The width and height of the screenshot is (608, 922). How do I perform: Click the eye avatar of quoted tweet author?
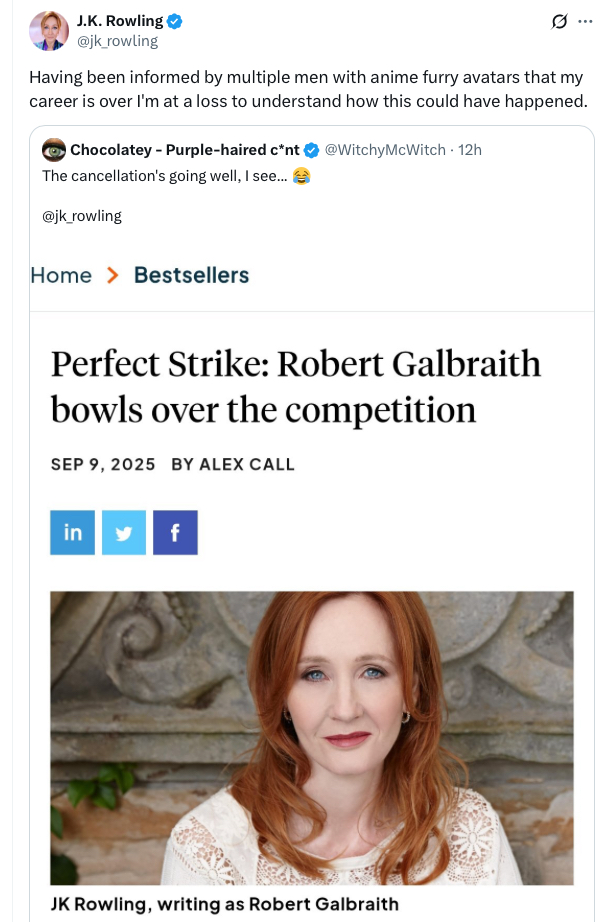[x=54, y=150]
